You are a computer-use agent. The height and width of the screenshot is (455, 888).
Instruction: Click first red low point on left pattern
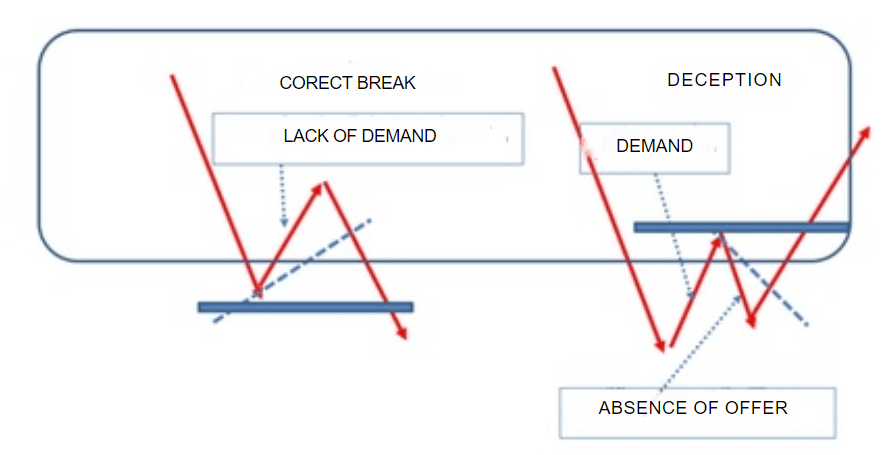[256, 291]
